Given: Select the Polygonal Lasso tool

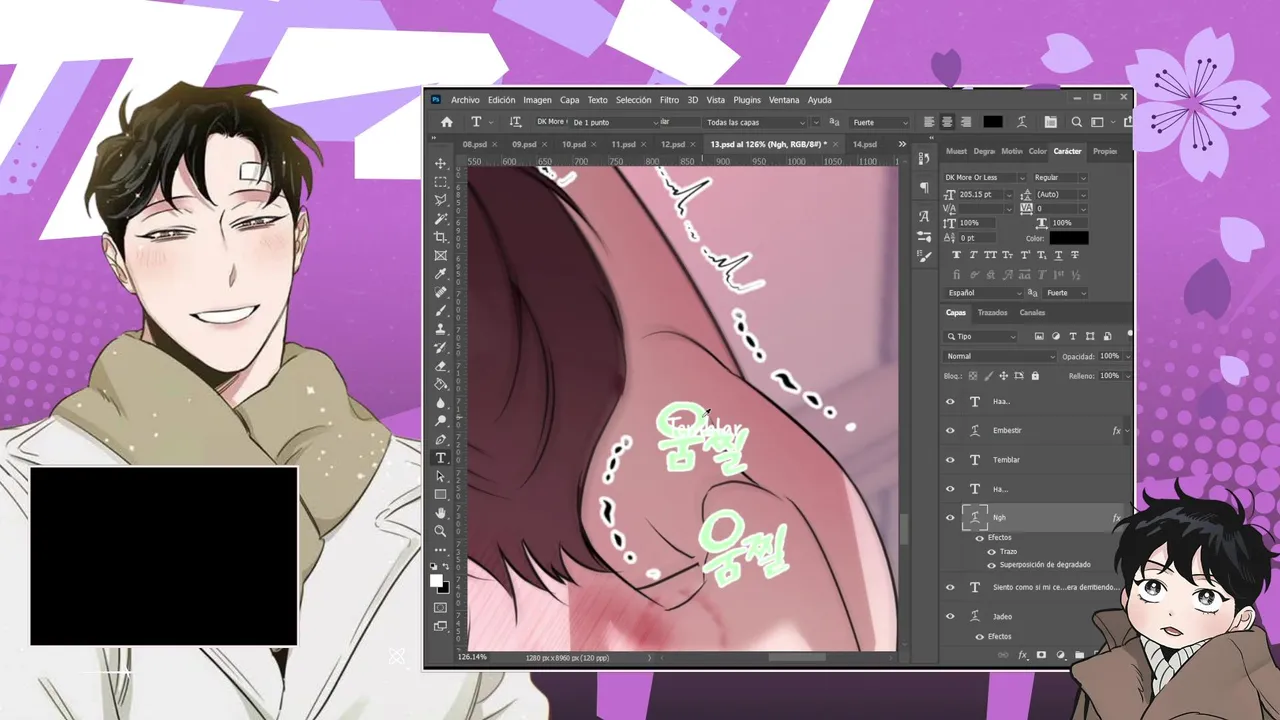Looking at the screenshot, I should coord(440,200).
